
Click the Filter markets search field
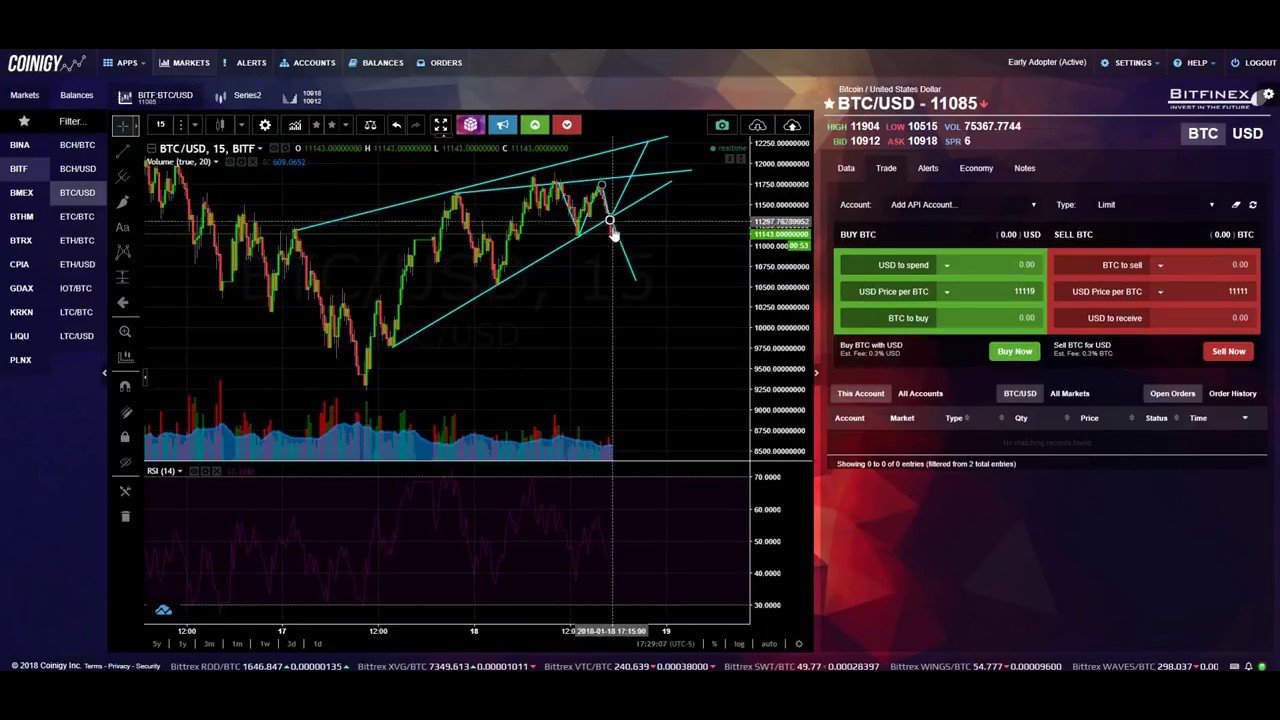point(76,121)
